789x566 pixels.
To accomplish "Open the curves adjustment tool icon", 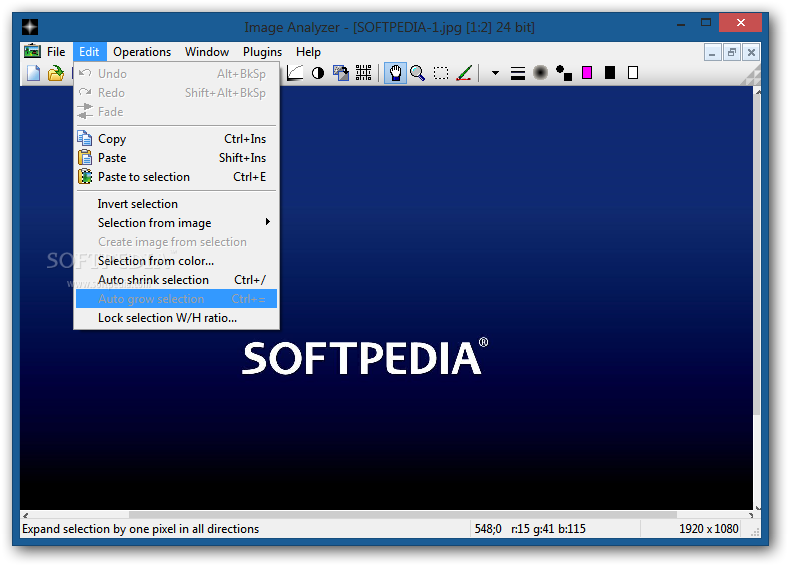I will [295, 73].
